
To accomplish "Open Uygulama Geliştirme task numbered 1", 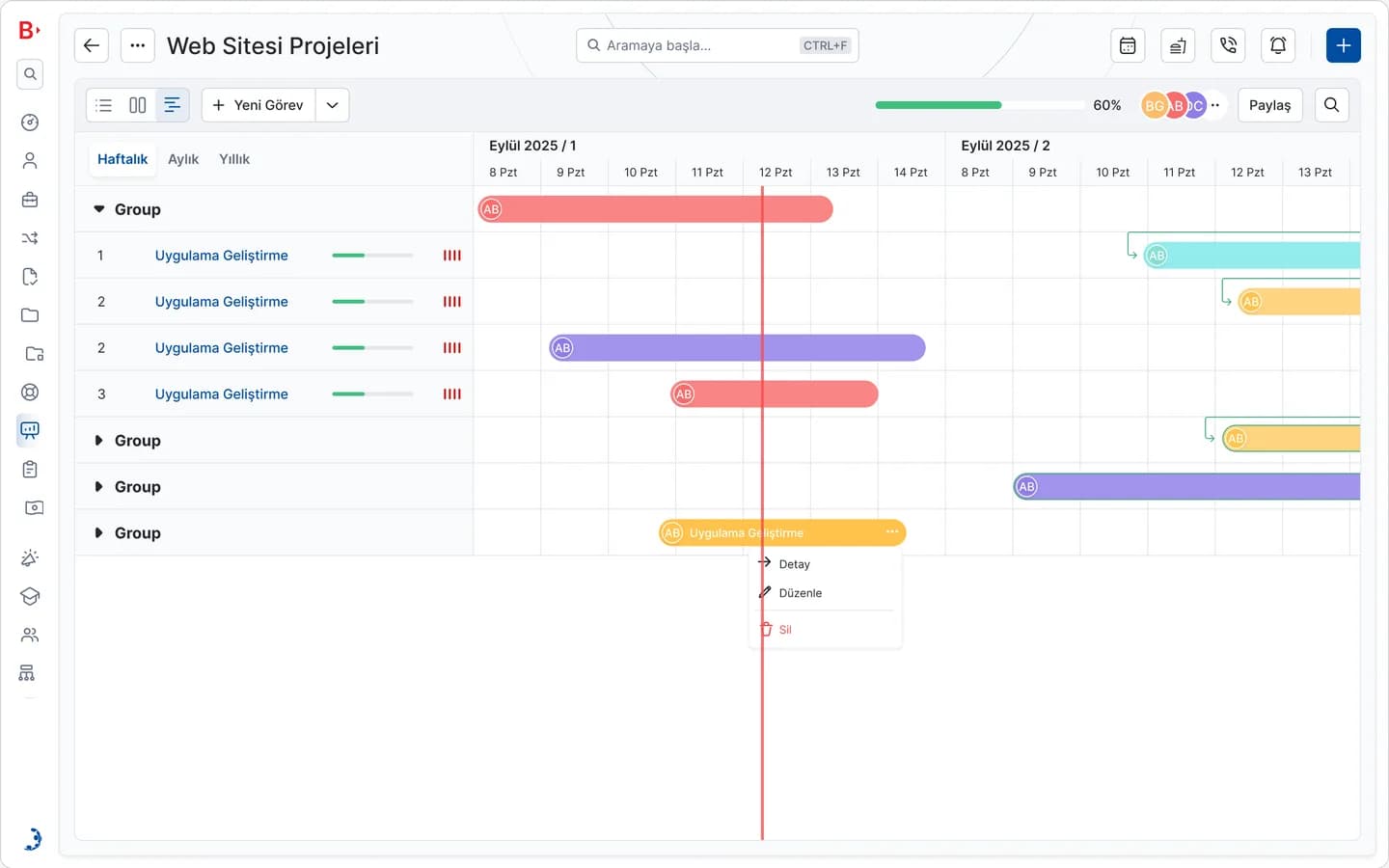I will pyautogui.click(x=222, y=256).
